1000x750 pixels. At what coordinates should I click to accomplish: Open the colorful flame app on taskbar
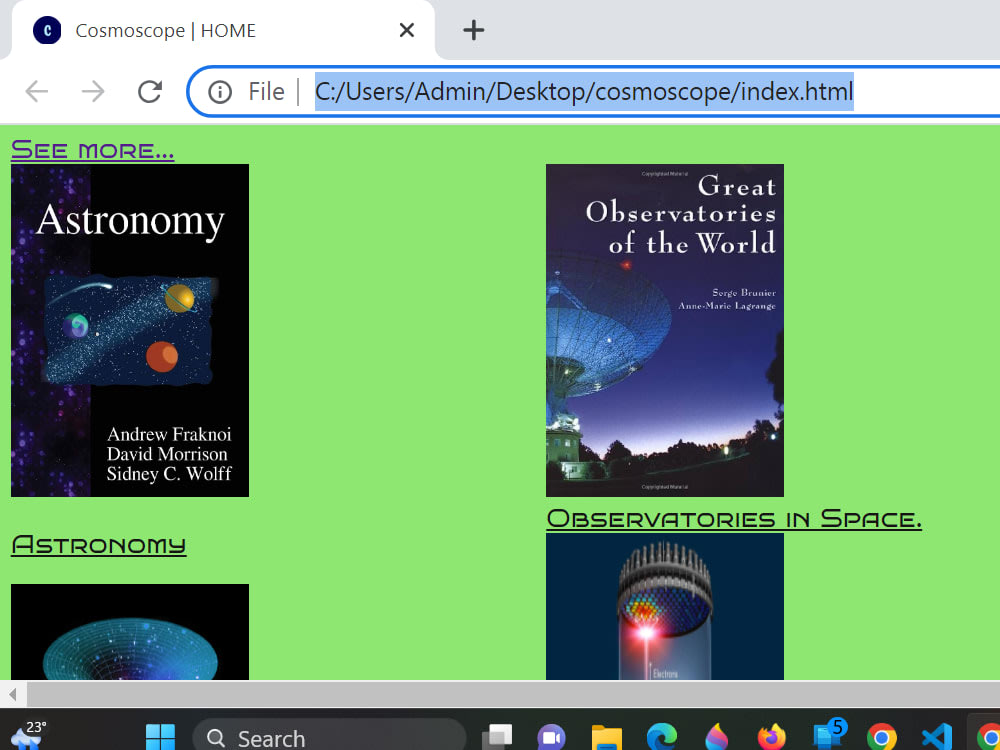click(x=716, y=738)
